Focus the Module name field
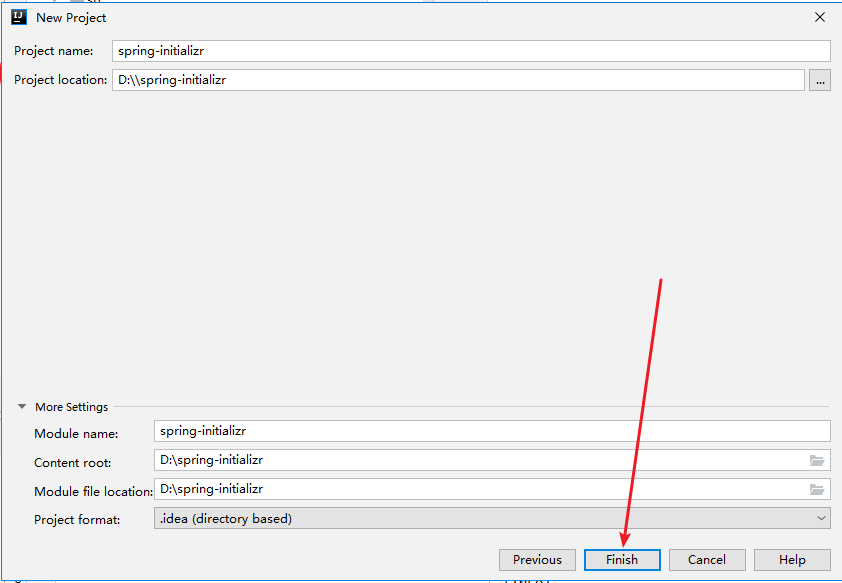 tap(492, 431)
